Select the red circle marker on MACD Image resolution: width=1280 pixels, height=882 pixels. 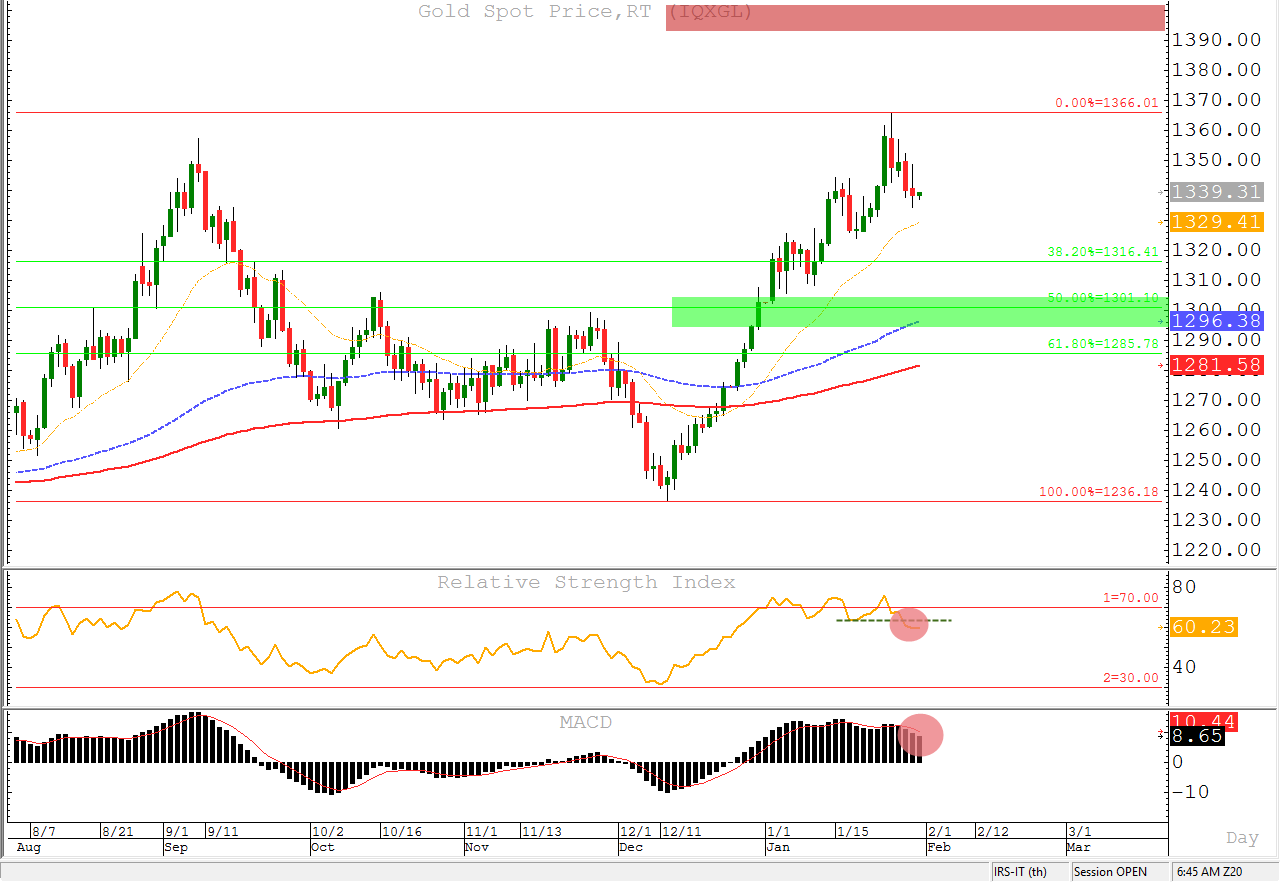921,734
